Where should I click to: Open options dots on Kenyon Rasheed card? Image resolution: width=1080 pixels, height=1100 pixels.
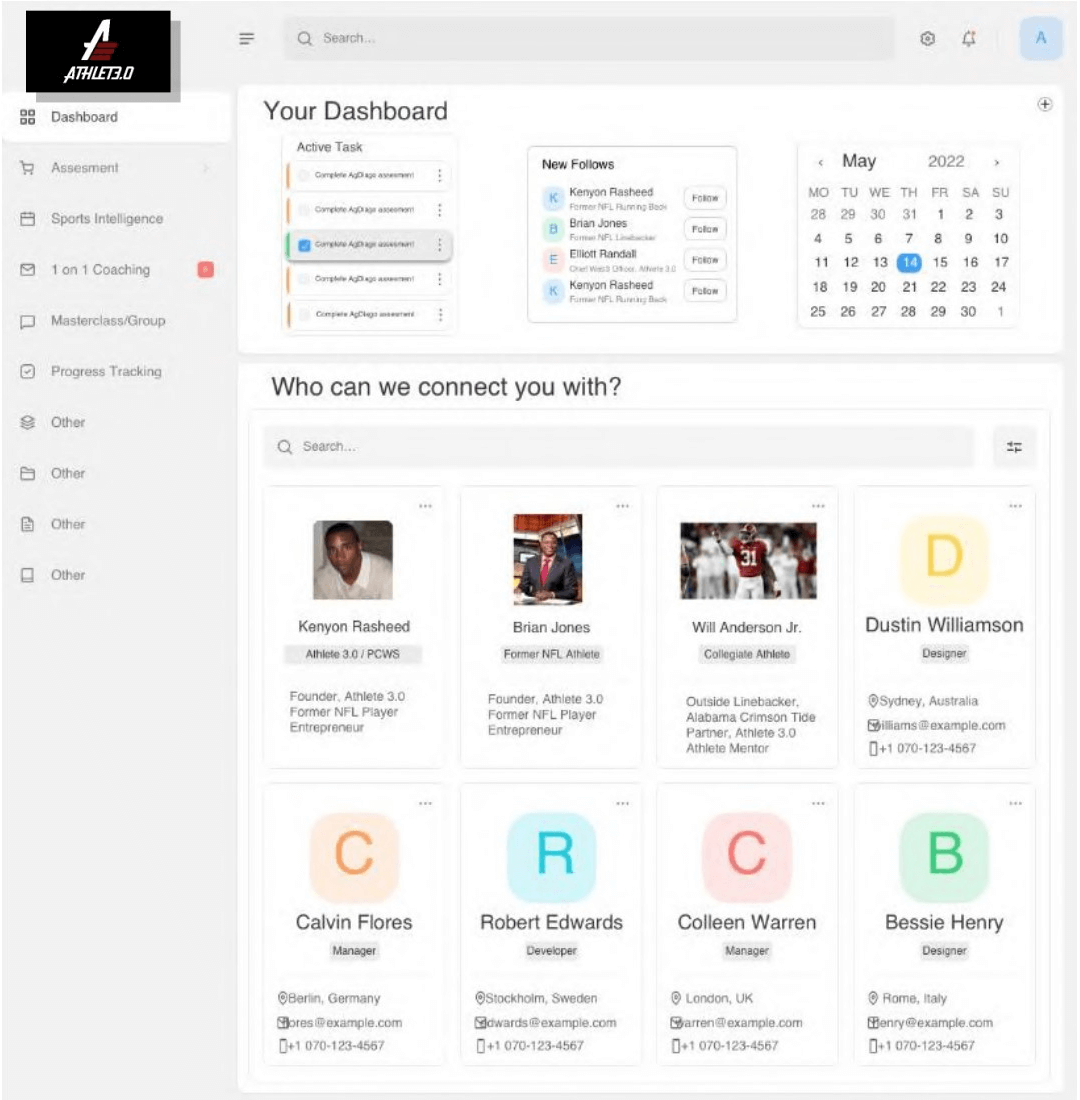425,506
